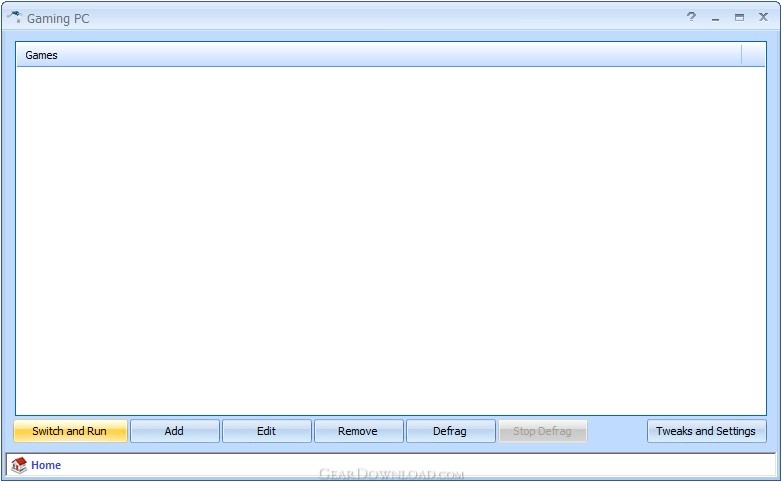Add a new game to the list
The height and width of the screenshot is (482, 782).
[175, 431]
